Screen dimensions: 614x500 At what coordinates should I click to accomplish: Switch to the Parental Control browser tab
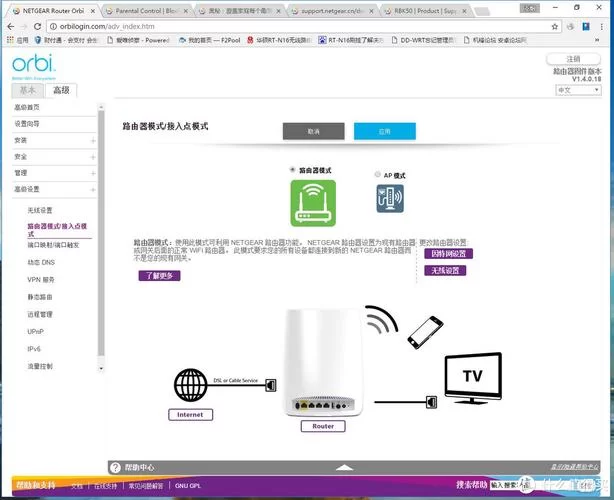pyautogui.click(x=145, y=11)
